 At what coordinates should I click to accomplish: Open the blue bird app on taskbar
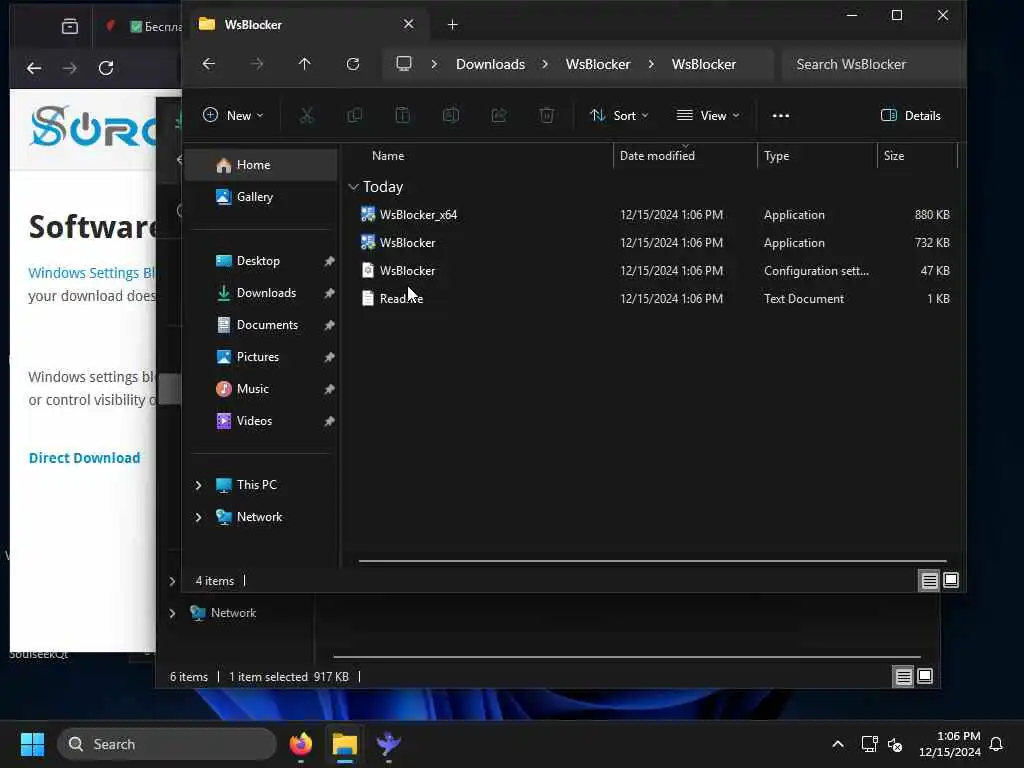(389, 744)
